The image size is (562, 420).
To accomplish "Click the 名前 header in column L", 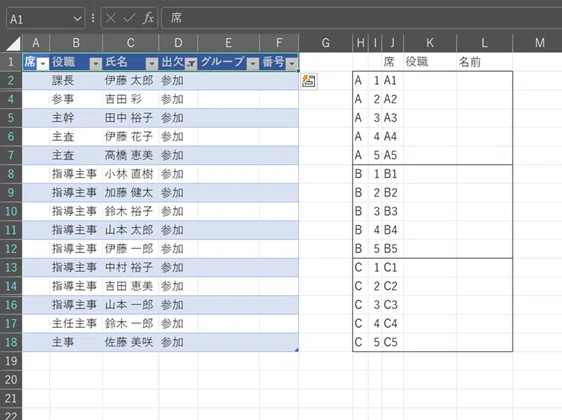I will 484,62.
